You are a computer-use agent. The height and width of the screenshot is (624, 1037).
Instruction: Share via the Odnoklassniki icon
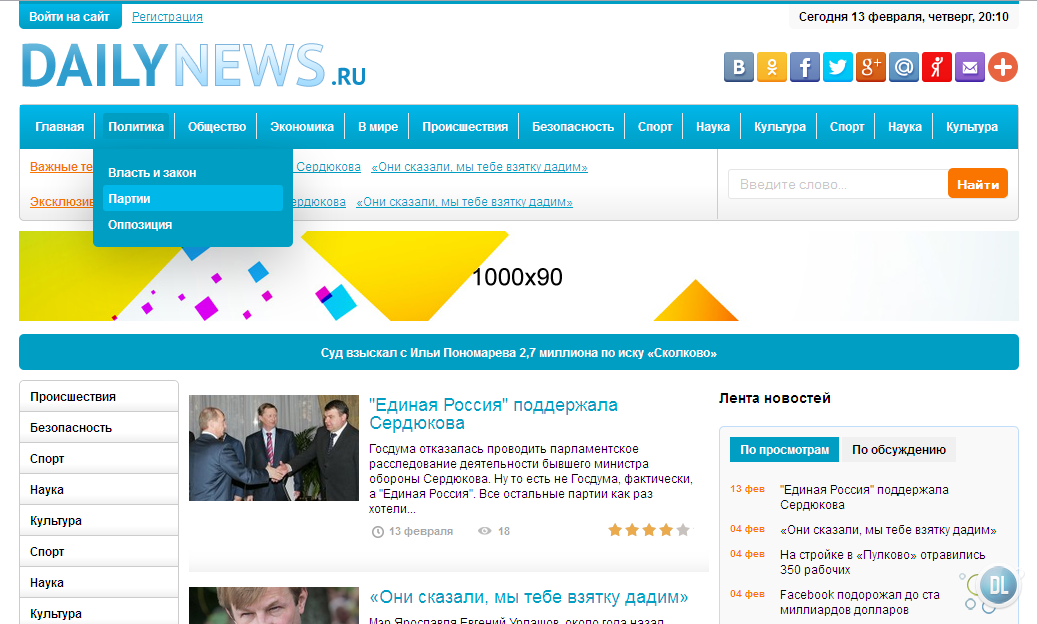pos(772,67)
